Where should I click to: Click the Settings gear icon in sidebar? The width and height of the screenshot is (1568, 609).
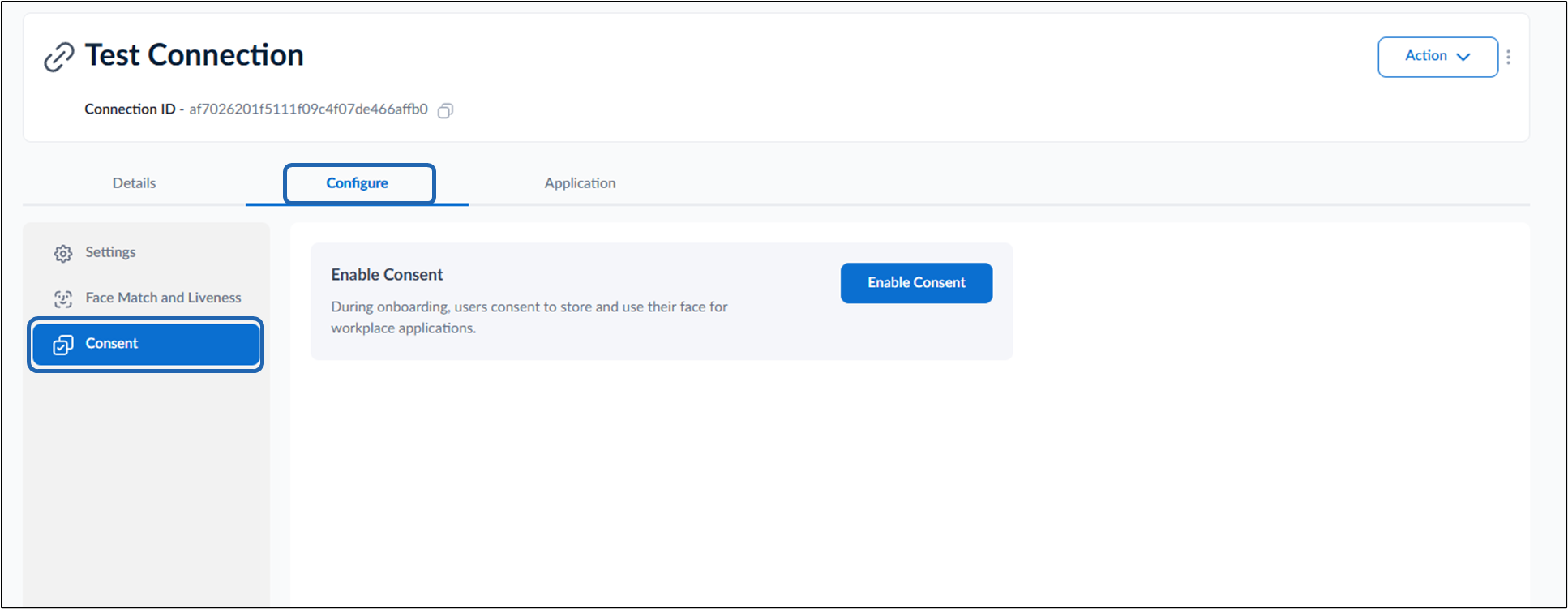63,253
